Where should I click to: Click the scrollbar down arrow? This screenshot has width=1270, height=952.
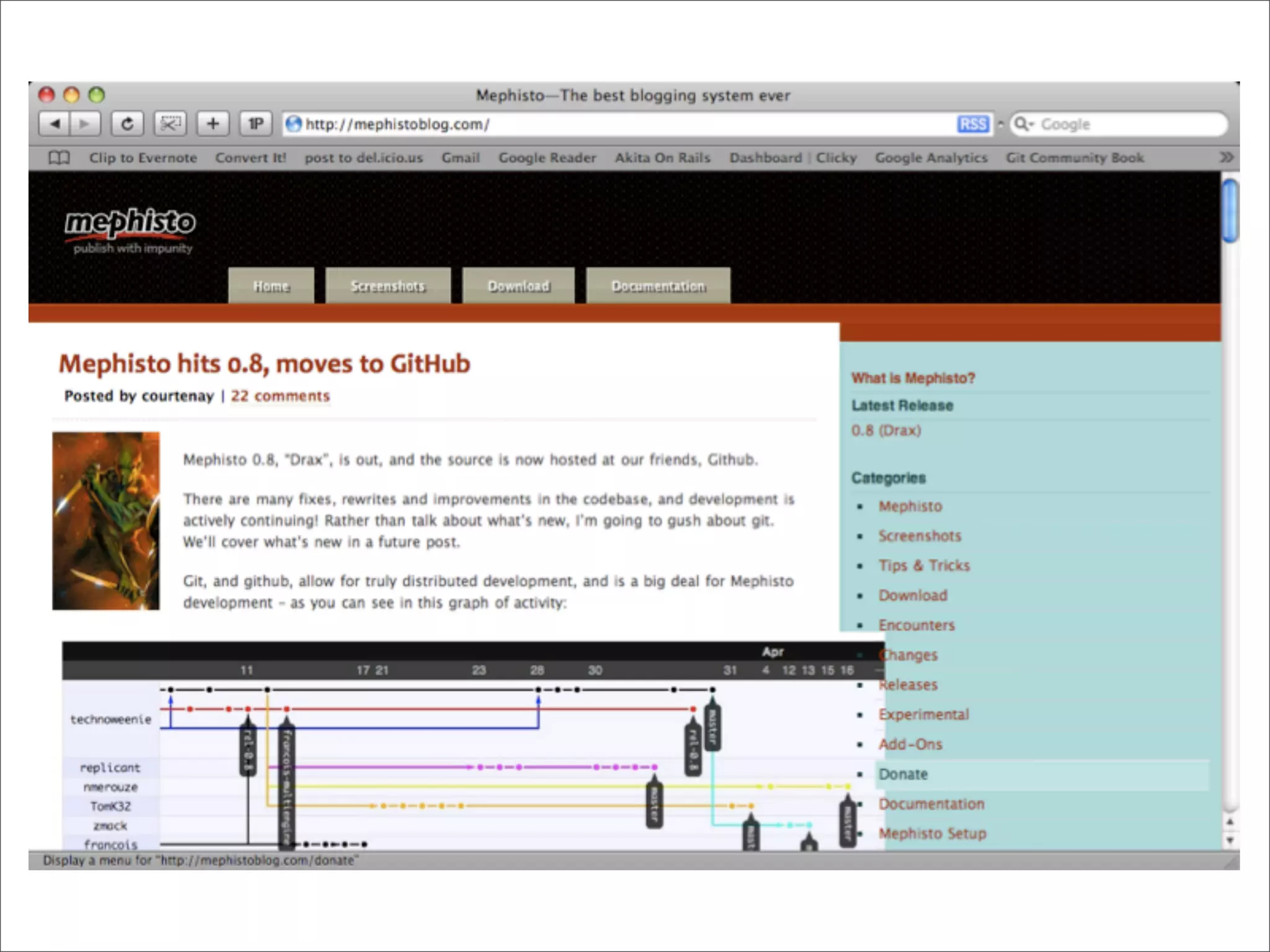tap(1230, 841)
